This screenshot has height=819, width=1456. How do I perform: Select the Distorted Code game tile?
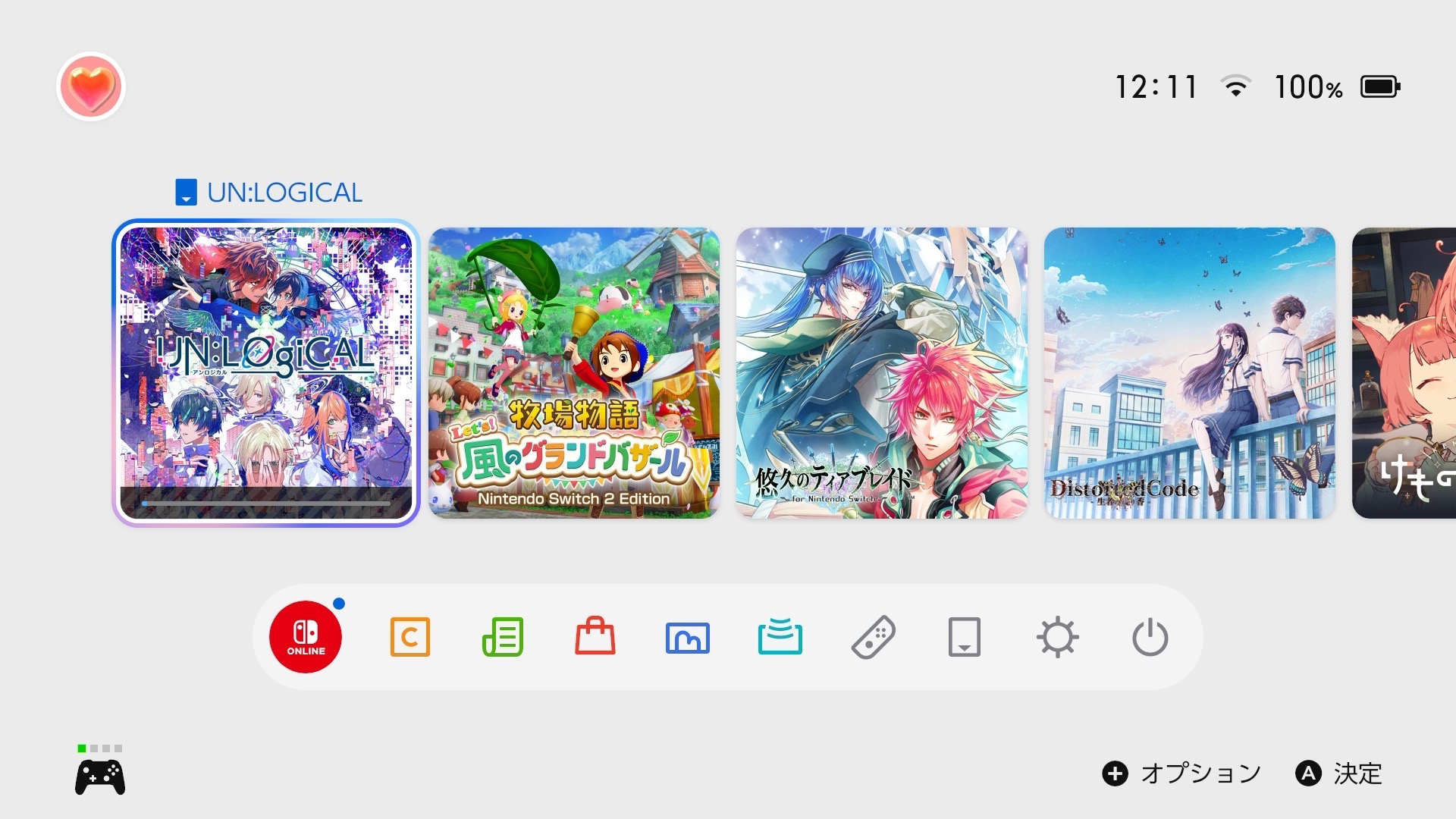pos(1190,373)
